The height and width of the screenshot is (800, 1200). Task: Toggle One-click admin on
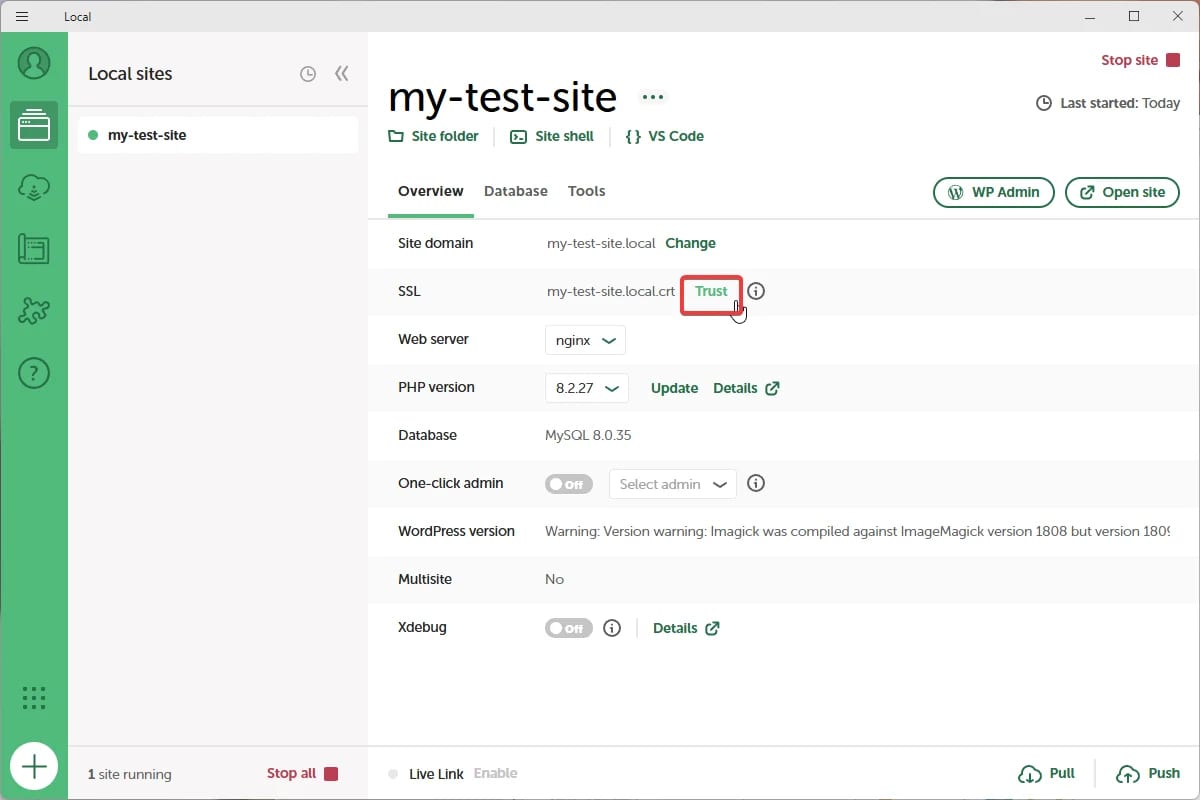click(x=568, y=483)
